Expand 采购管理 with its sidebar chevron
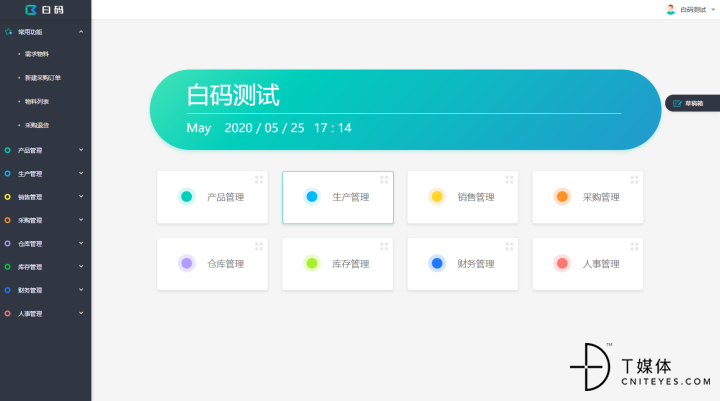The image size is (720, 401). 81,220
